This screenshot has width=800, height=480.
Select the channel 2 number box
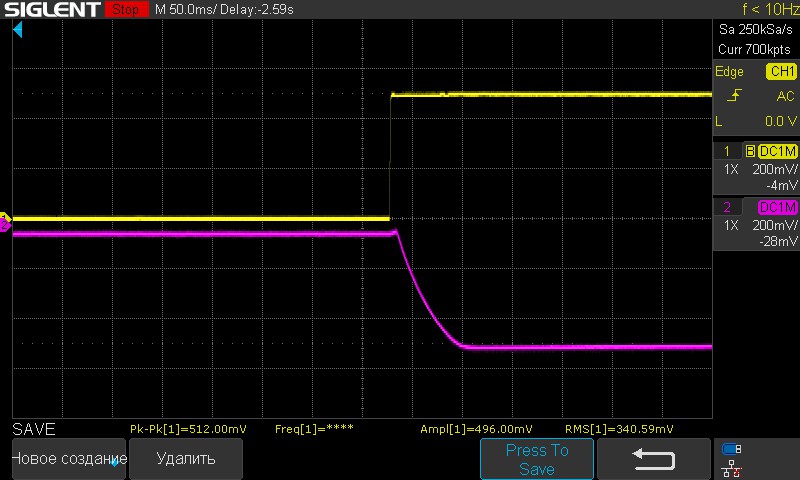pyautogui.click(x=727, y=207)
